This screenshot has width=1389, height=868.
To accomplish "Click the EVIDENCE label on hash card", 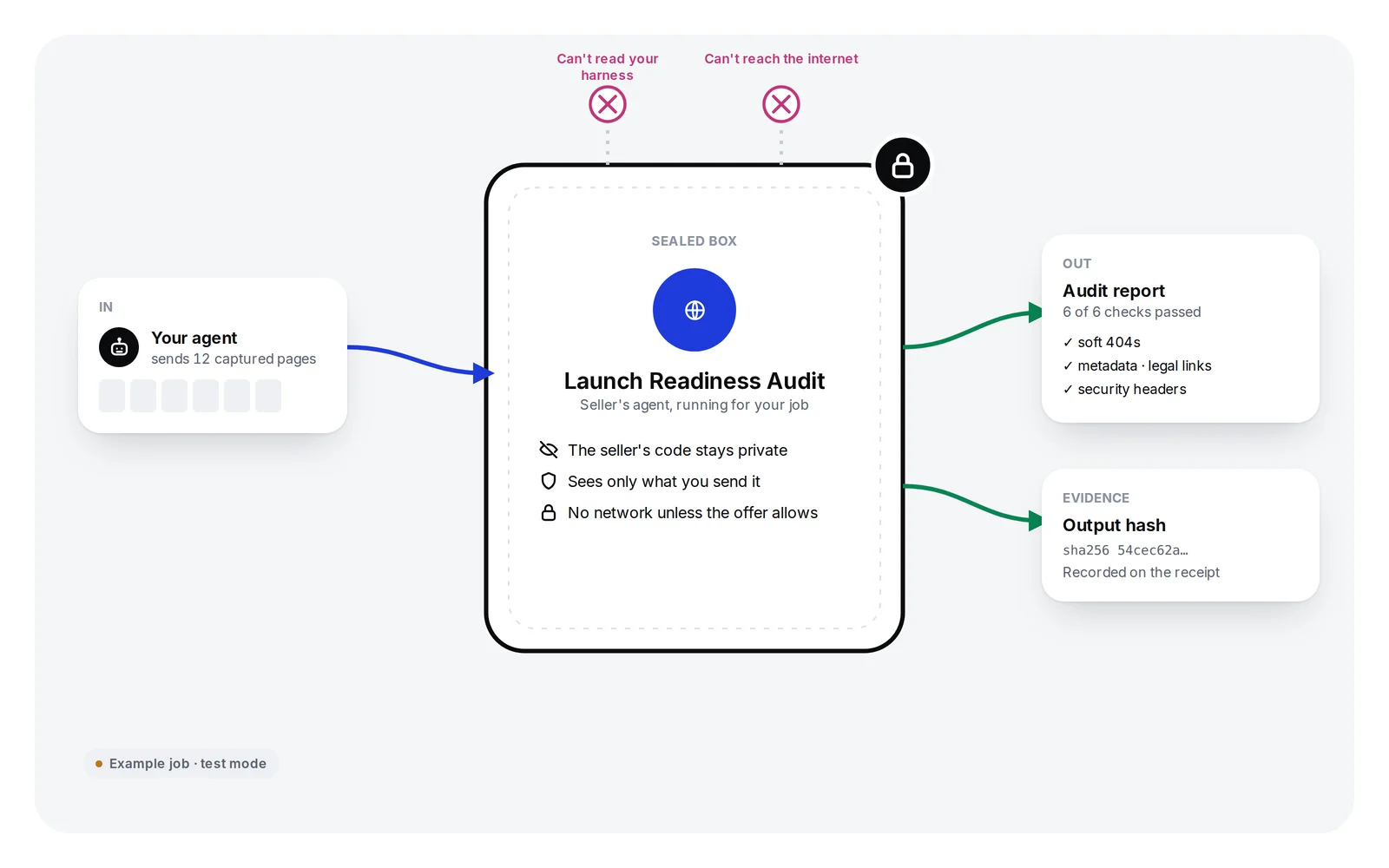I will [x=1096, y=498].
